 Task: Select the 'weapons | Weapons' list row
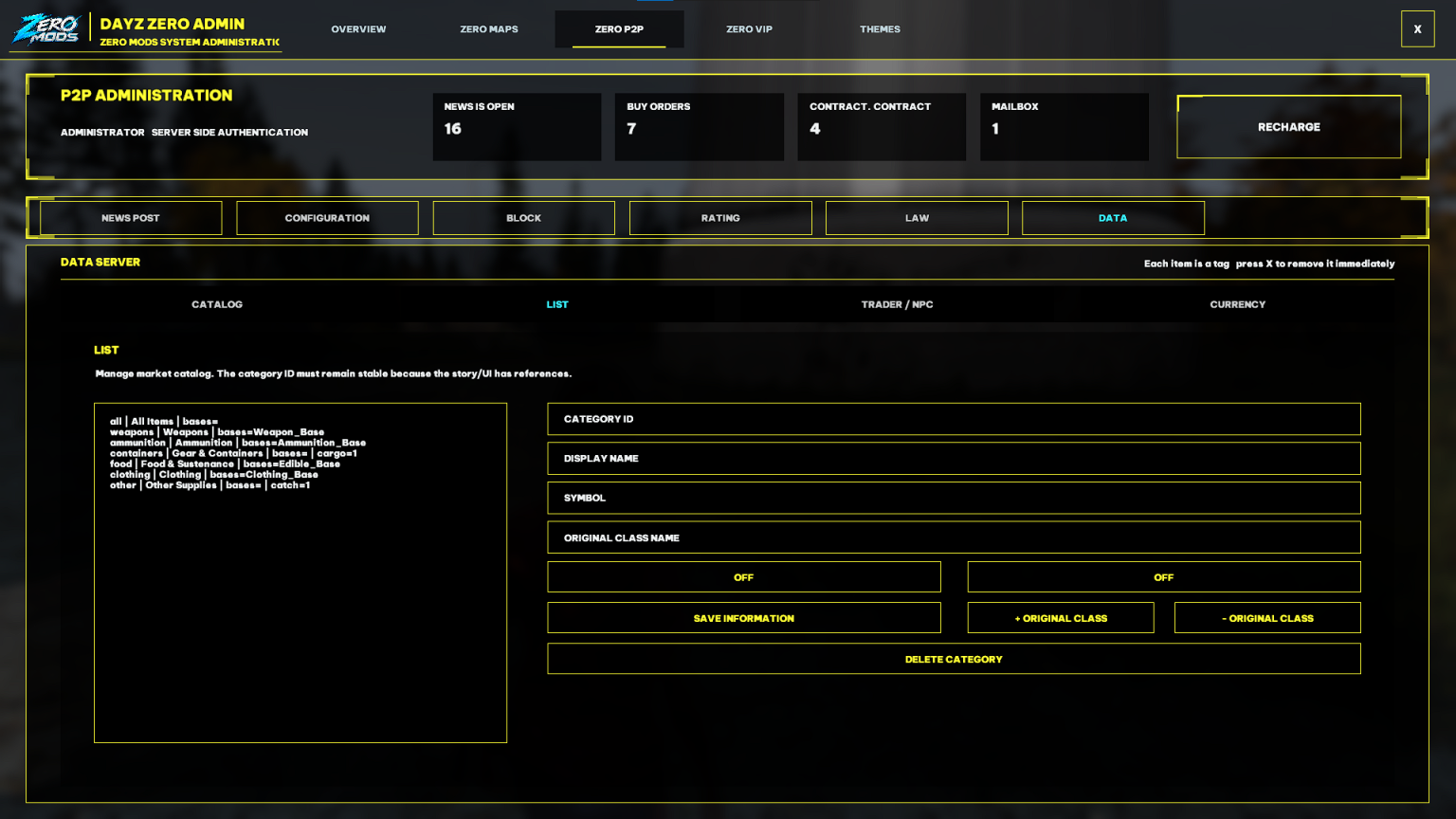coord(217,432)
